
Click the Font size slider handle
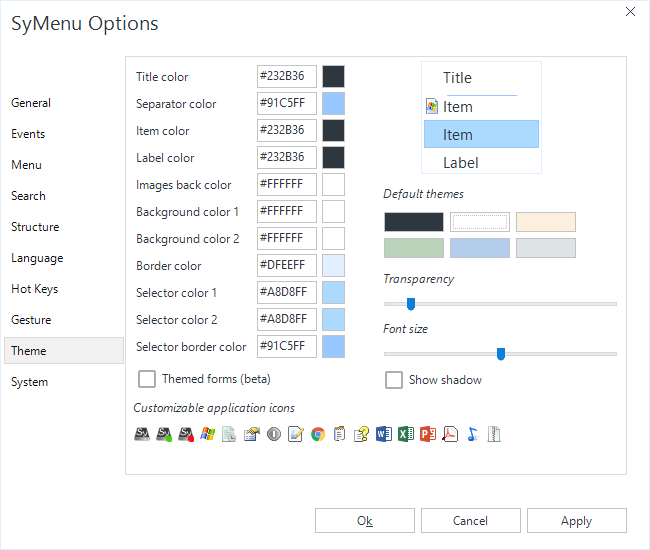click(x=501, y=354)
